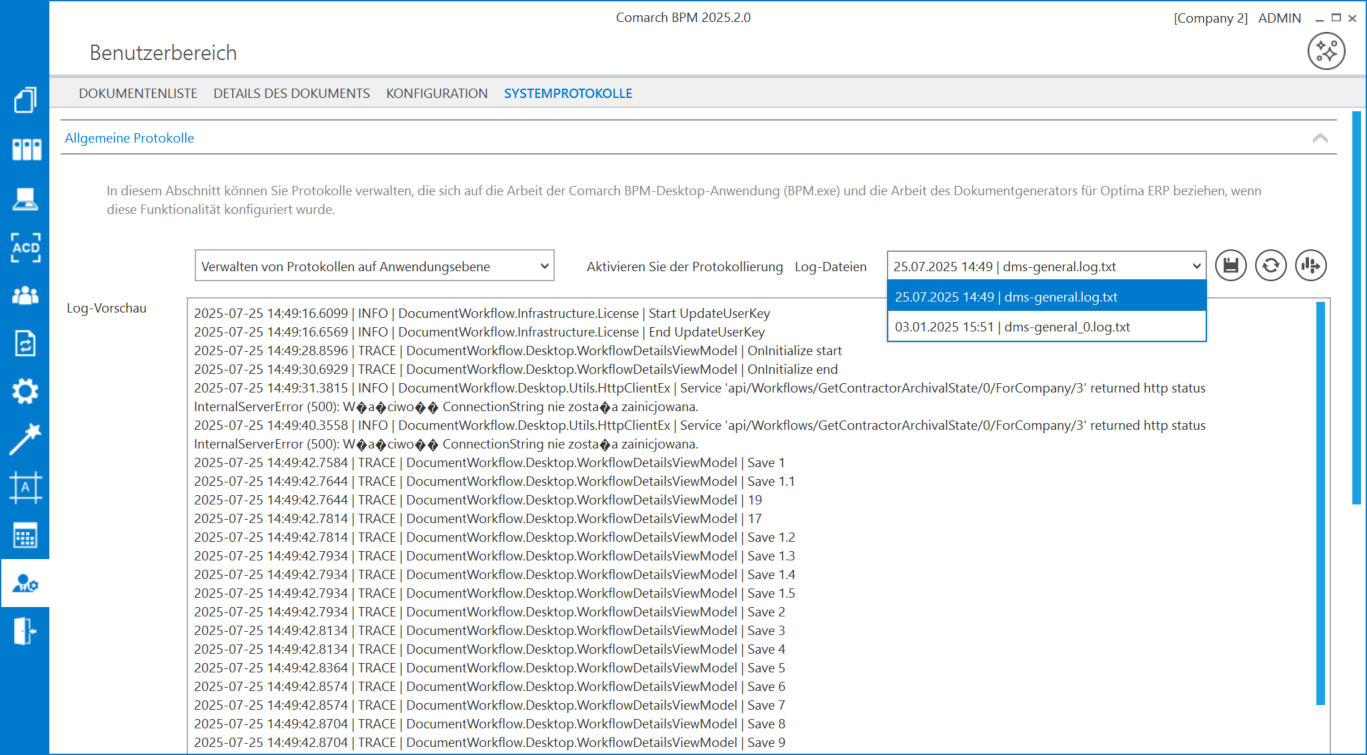
Task: Open the settings gear in sidebar
Action: [25, 391]
